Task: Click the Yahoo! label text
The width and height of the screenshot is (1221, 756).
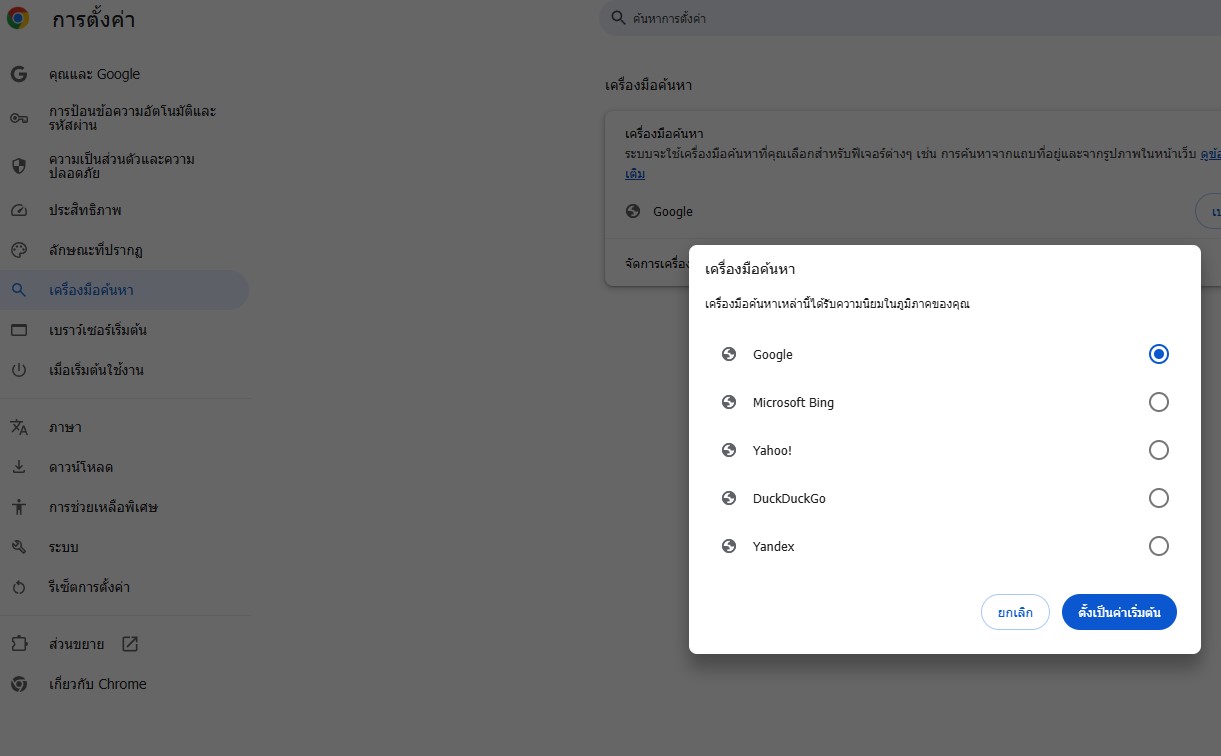Action: click(772, 450)
